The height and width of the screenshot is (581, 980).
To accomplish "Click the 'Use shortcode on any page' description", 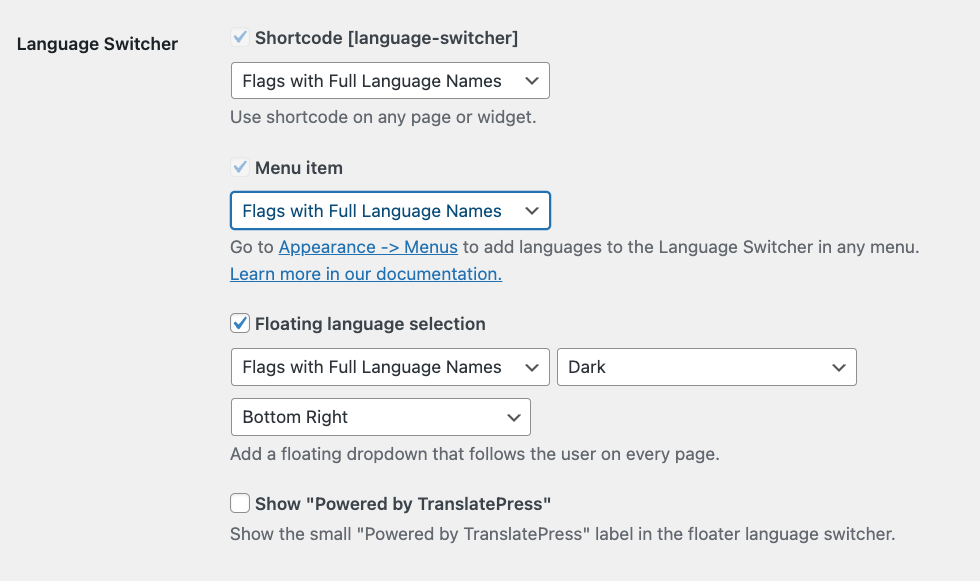I will pyautogui.click(x=383, y=117).
